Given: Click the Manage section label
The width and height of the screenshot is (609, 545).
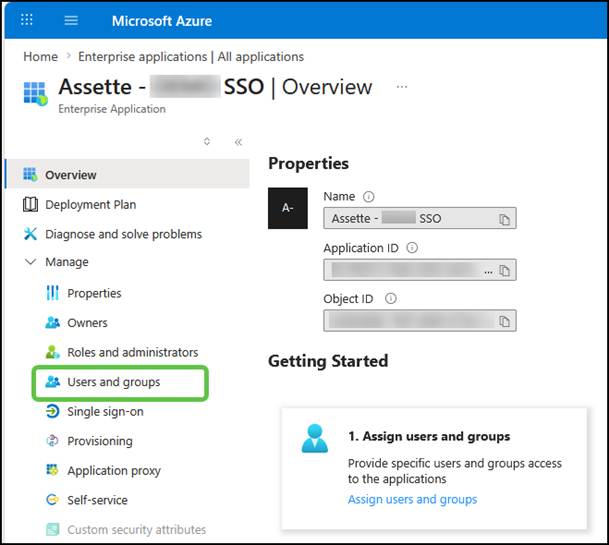Looking at the screenshot, I should (x=67, y=262).
